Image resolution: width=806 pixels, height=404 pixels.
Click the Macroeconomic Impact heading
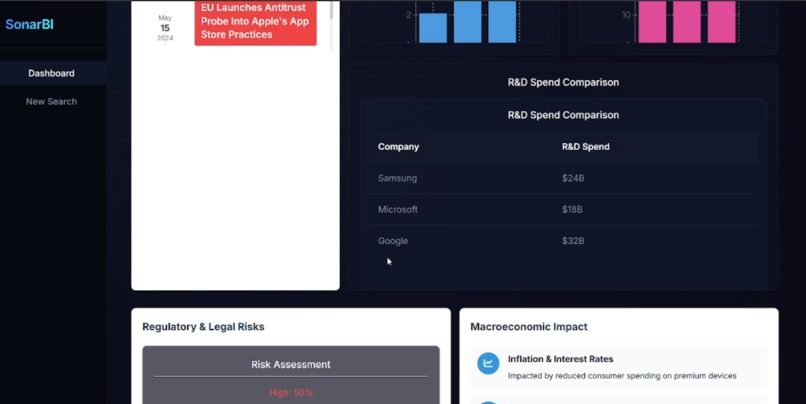tap(528, 326)
